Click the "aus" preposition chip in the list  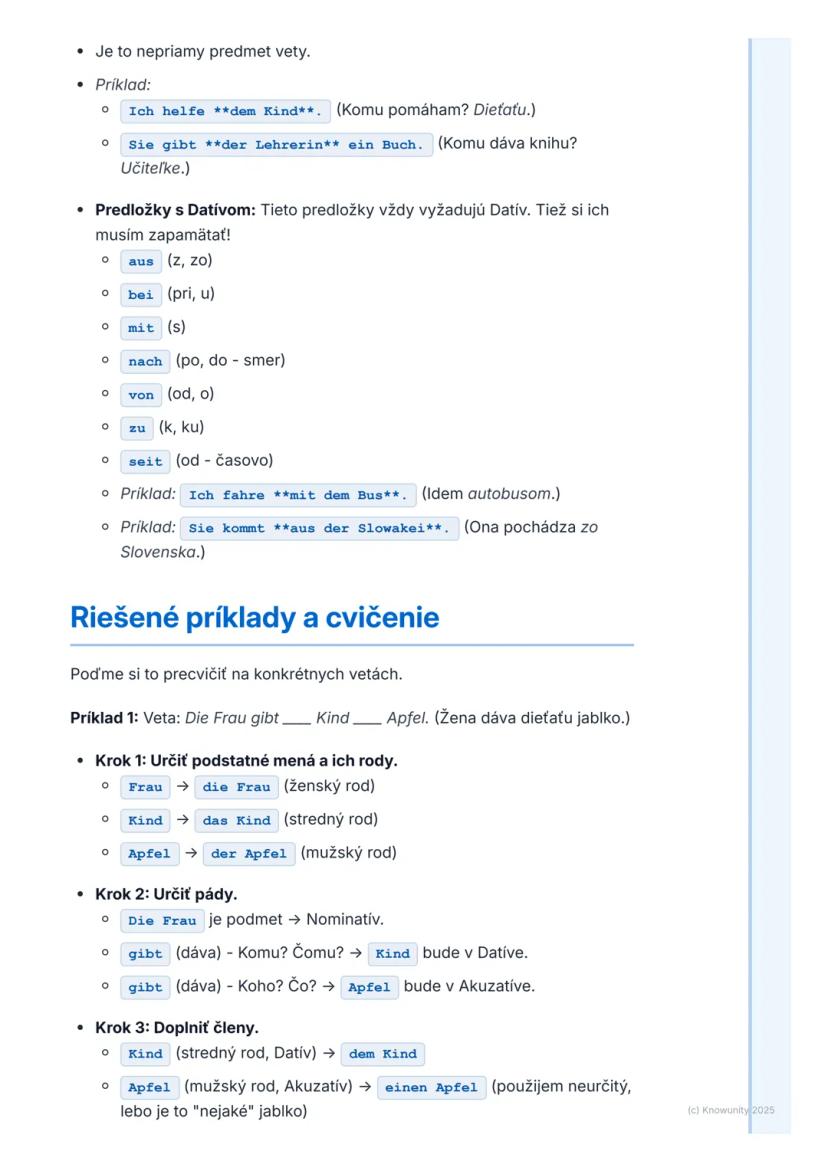[141, 261]
